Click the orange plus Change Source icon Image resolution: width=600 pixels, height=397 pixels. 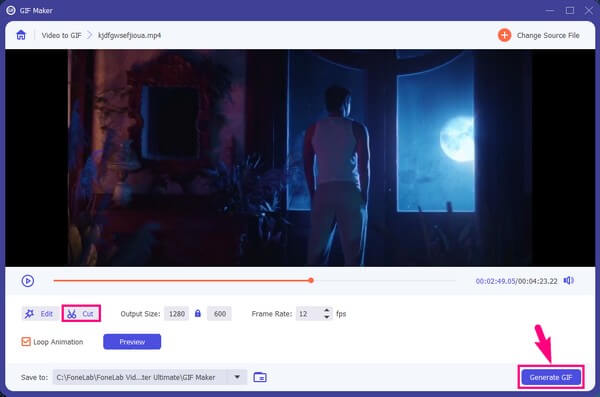pyautogui.click(x=504, y=35)
